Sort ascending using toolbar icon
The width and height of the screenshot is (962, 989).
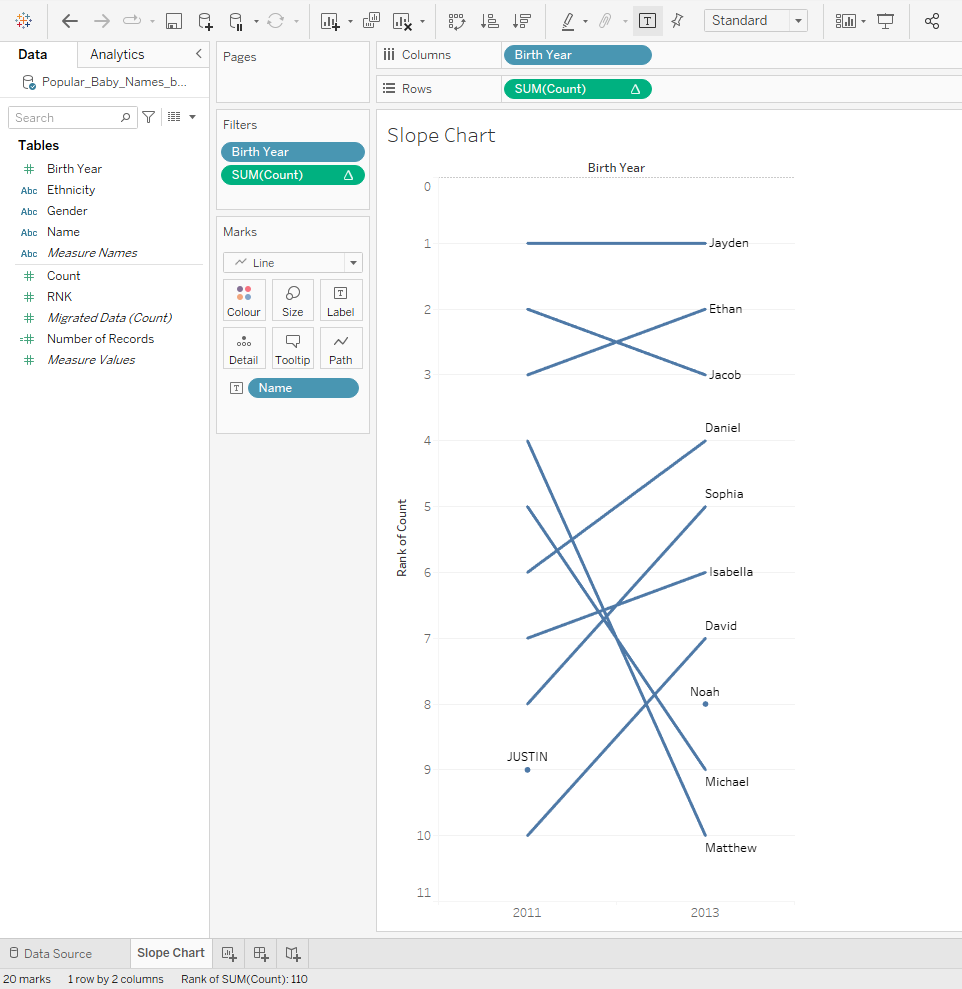489,21
